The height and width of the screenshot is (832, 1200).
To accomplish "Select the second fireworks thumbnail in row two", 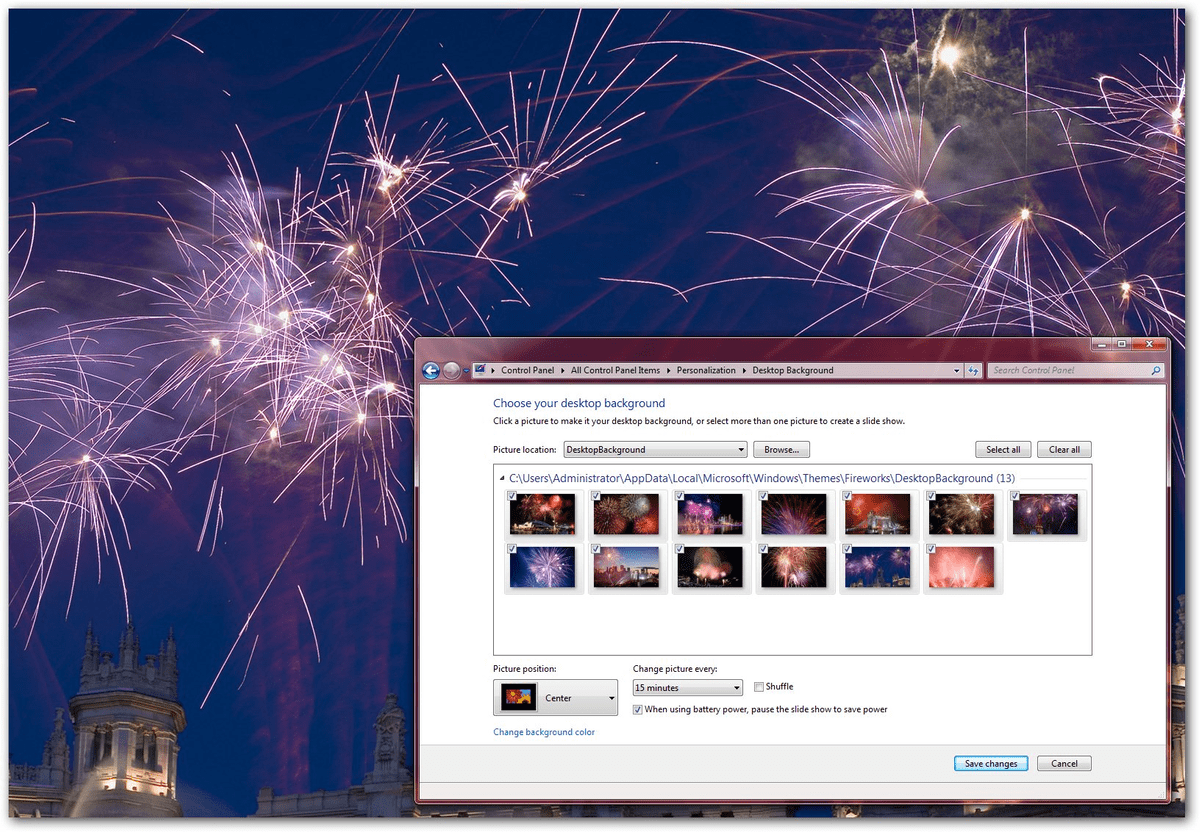I will (x=627, y=568).
